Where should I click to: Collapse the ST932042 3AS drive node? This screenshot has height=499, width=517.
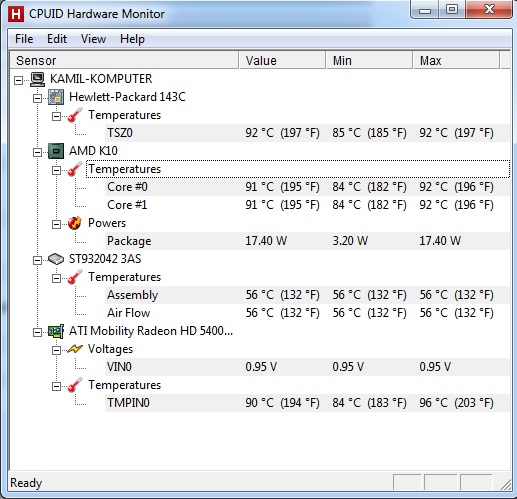coord(37,260)
